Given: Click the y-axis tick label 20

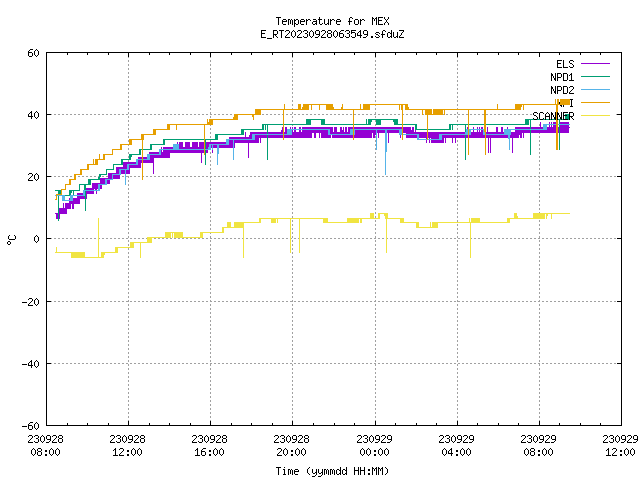Looking at the screenshot, I should (x=33, y=177).
